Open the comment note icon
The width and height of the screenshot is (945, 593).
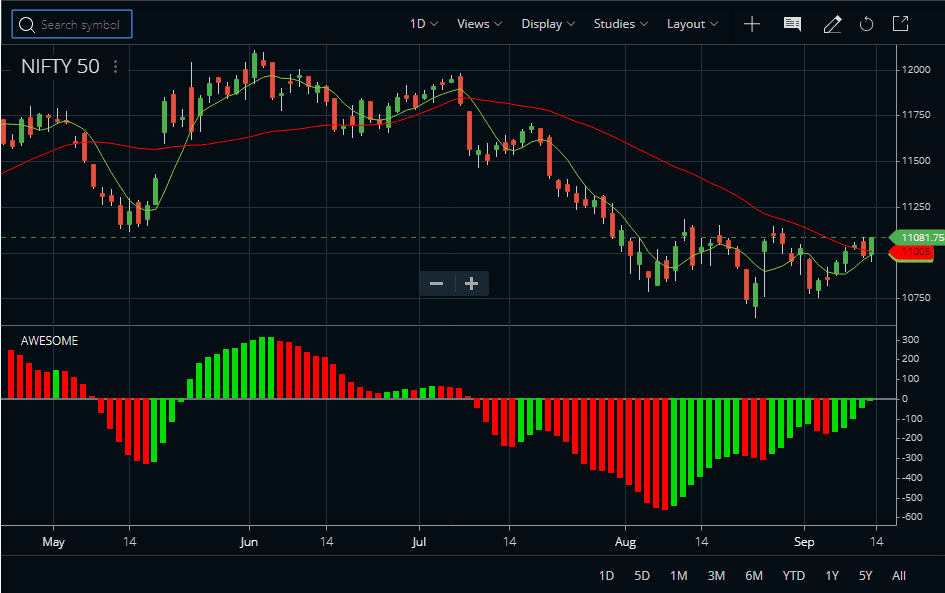tap(792, 24)
